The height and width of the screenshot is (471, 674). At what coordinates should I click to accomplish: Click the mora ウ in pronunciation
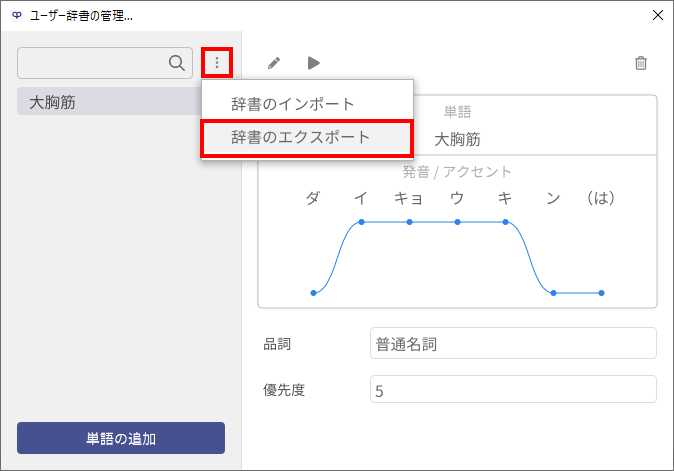[x=457, y=198]
